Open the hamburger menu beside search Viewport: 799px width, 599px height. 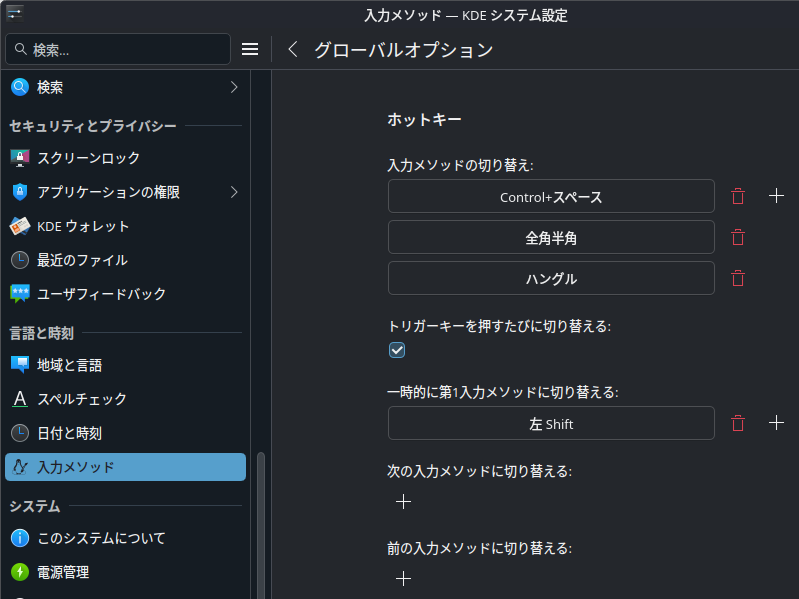pyautogui.click(x=250, y=49)
